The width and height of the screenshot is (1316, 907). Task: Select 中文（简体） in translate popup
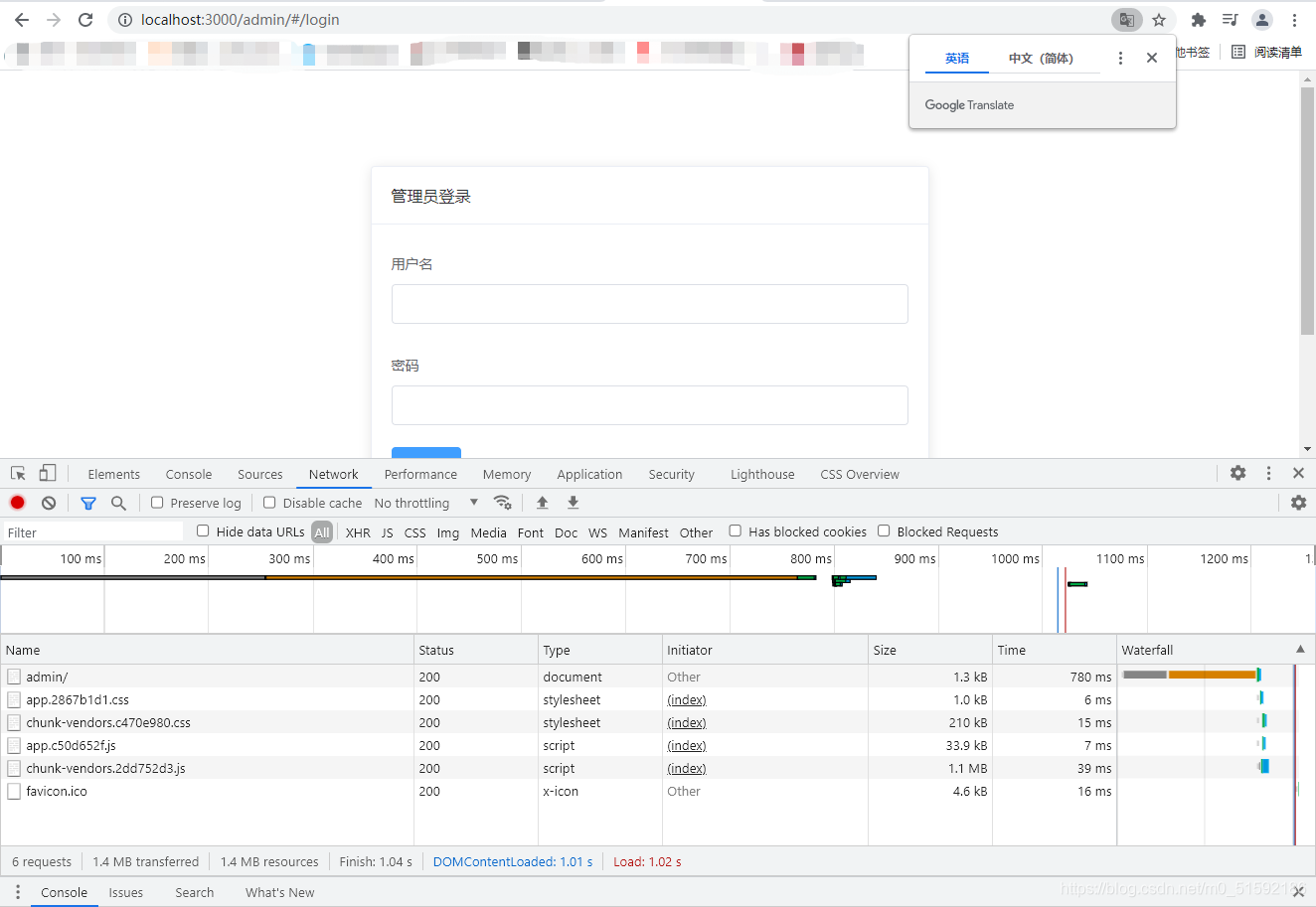pyautogui.click(x=1041, y=59)
